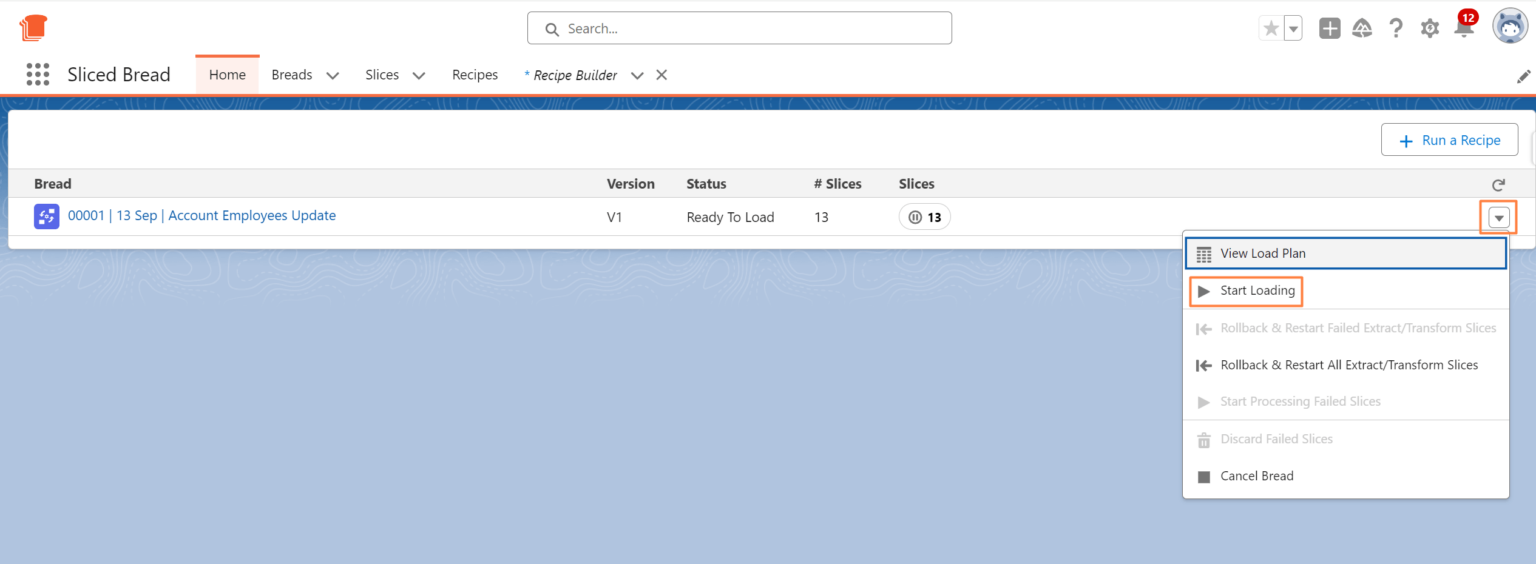The image size is (1536, 564).
Task: Click the edit navigation pencil icon
Action: click(1523, 76)
